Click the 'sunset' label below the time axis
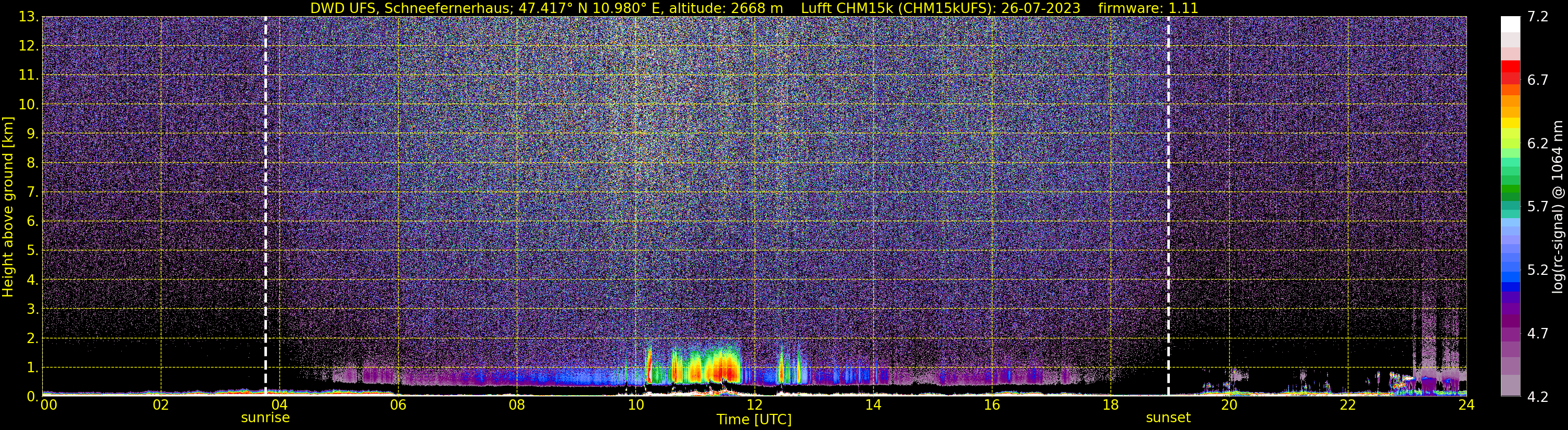The height and width of the screenshot is (430, 1568). pos(1168,418)
